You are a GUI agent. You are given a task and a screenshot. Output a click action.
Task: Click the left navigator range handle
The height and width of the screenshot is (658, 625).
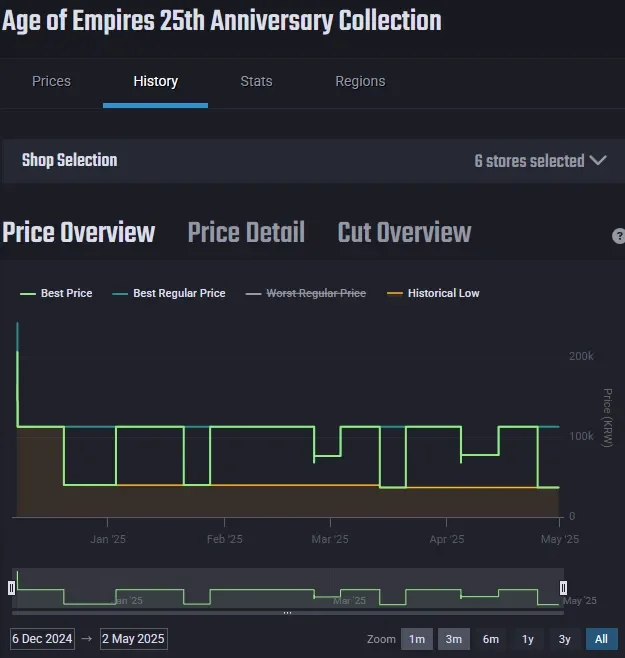coord(12,588)
